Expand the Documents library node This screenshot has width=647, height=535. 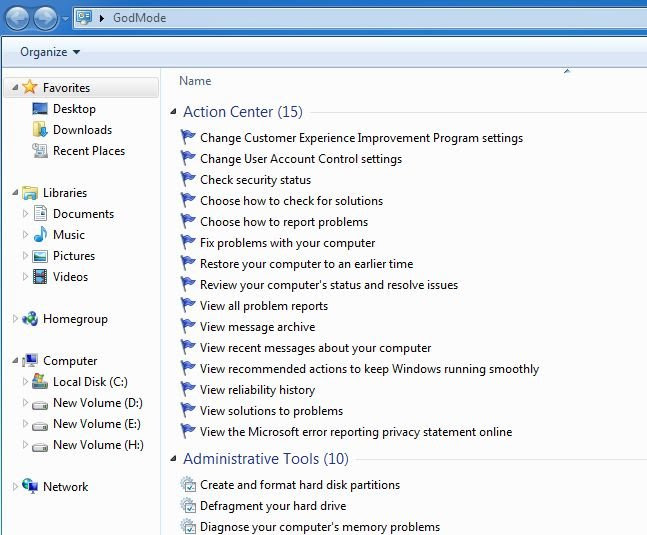[25, 213]
